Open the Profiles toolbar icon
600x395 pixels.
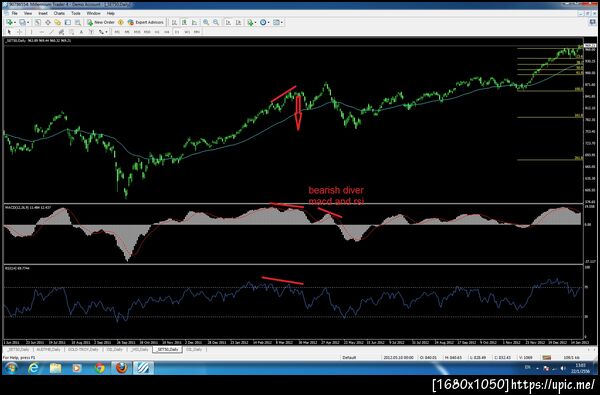click(x=22, y=22)
